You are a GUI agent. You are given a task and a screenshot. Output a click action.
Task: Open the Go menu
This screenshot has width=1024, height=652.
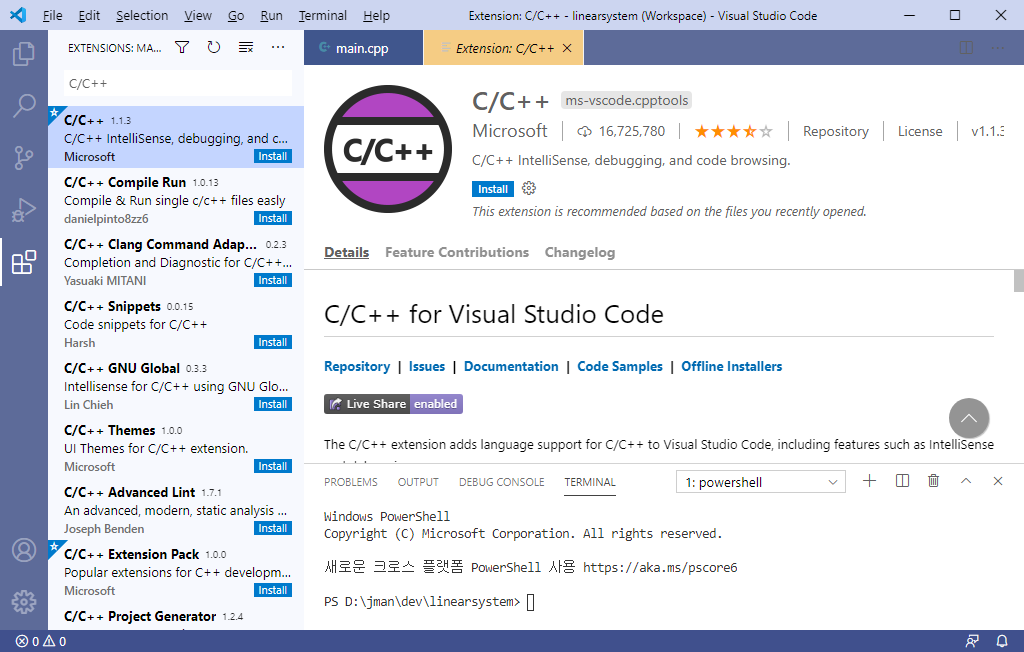click(236, 15)
